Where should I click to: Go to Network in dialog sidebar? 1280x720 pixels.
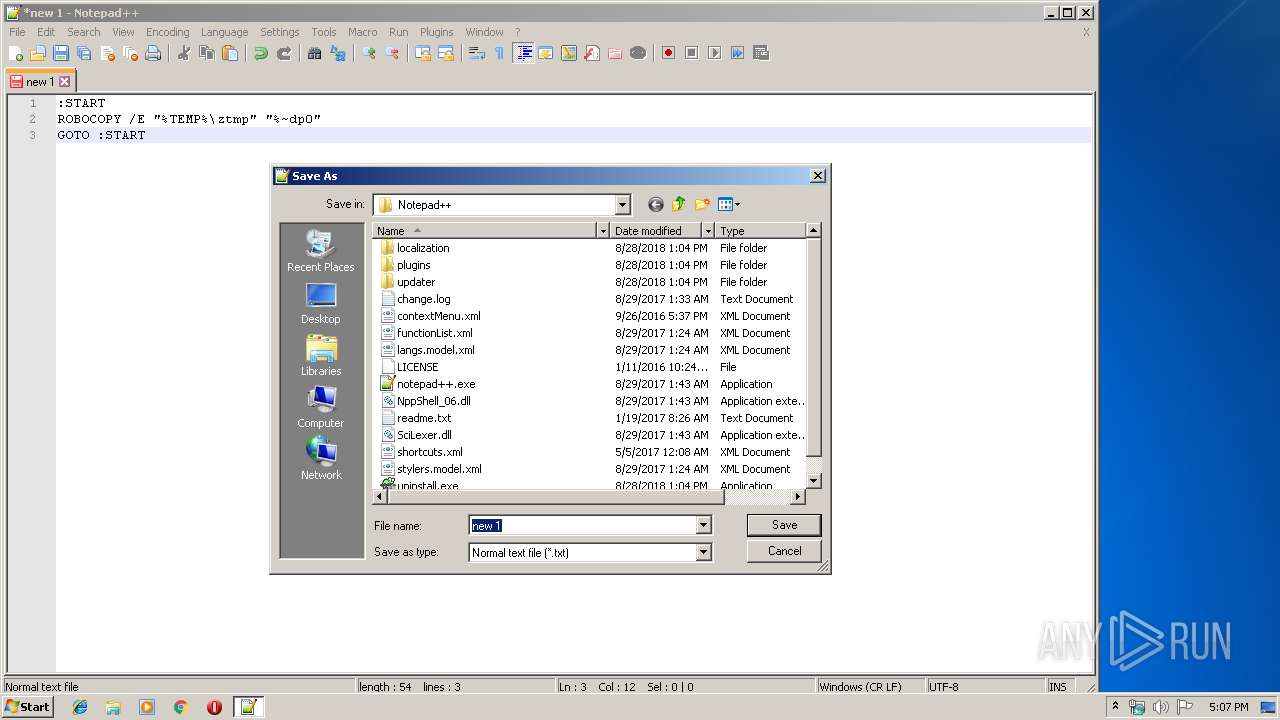click(x=321, y=459)
